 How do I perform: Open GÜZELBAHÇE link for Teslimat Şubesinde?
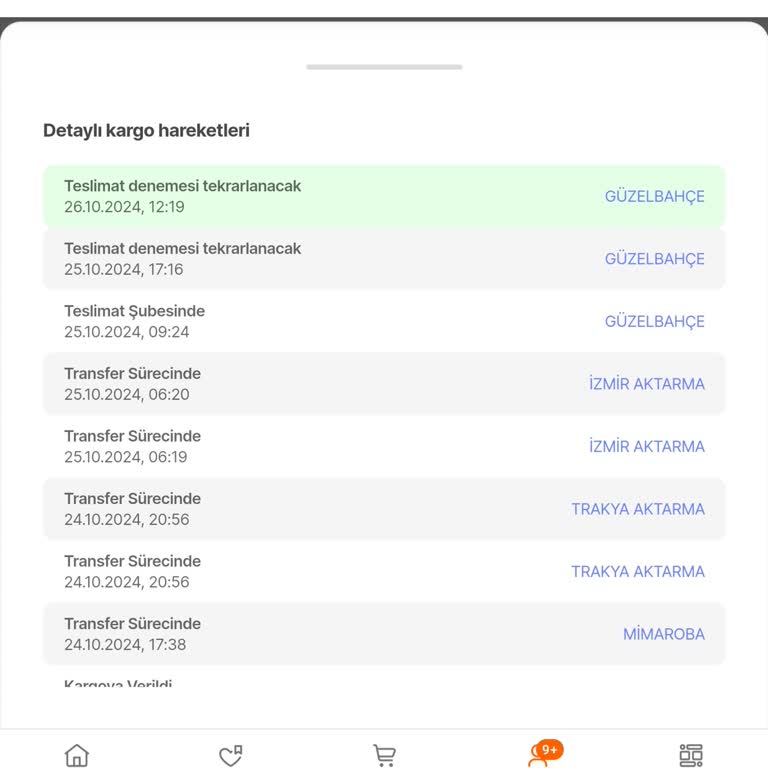point(654,321)
